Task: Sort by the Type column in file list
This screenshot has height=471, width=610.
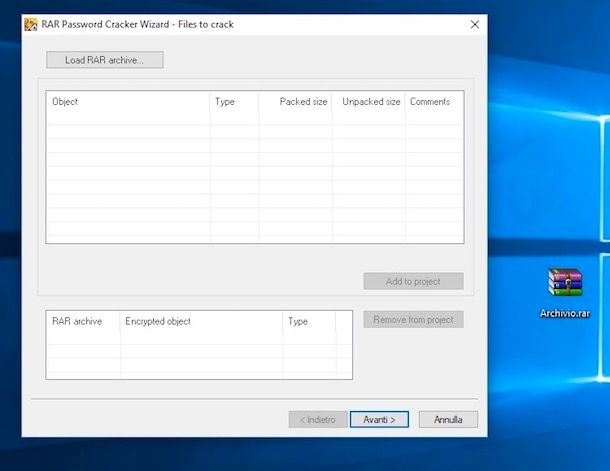Action: [234, 102]
